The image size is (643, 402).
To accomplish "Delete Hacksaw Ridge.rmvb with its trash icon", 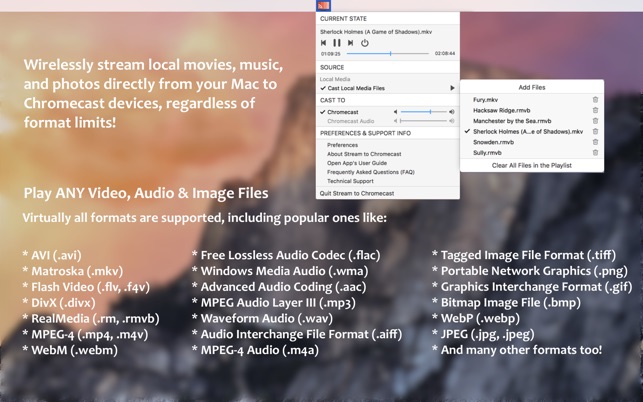I will tap(595, 110).
